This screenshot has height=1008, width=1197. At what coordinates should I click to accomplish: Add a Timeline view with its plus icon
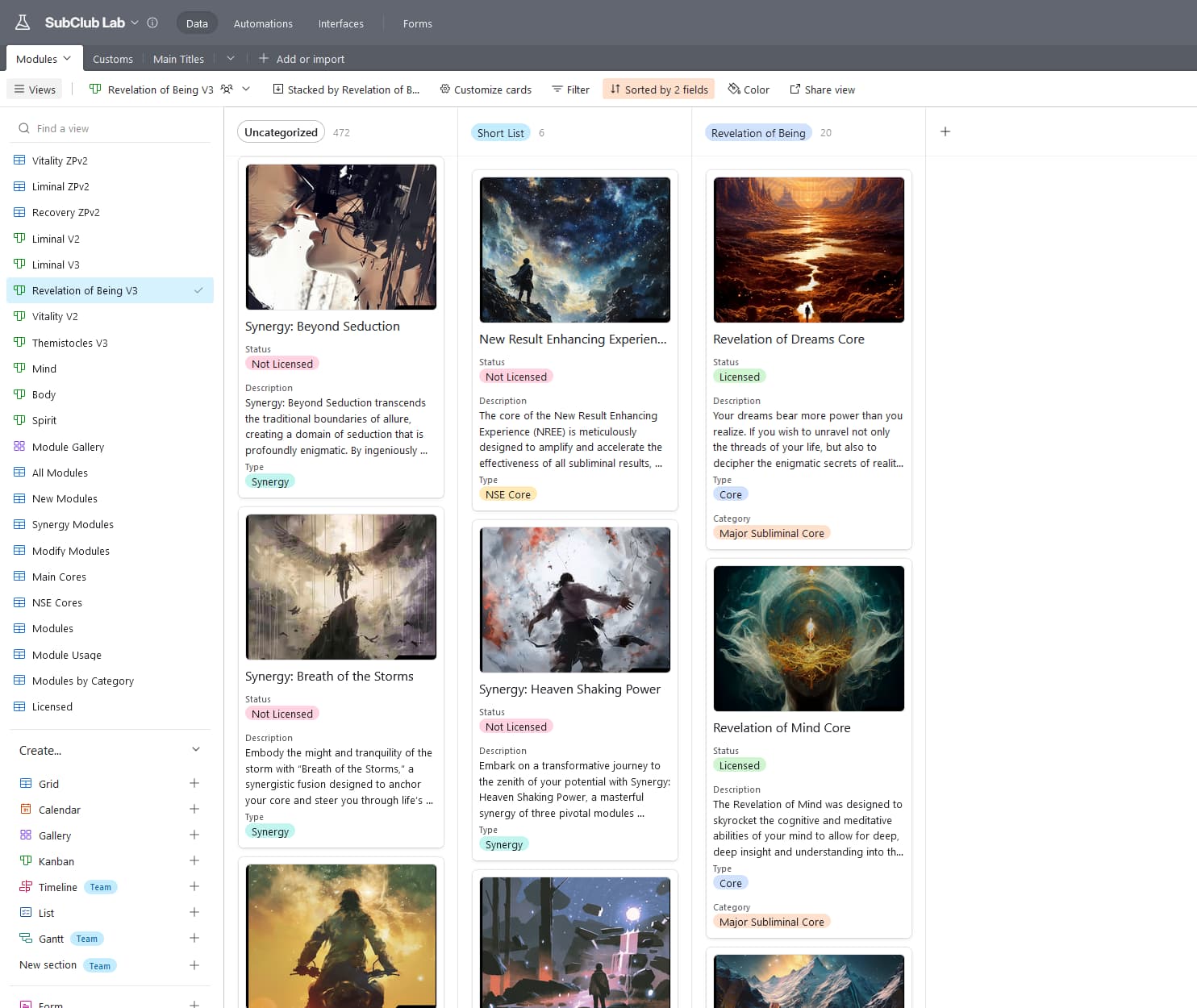pos(194,886)
